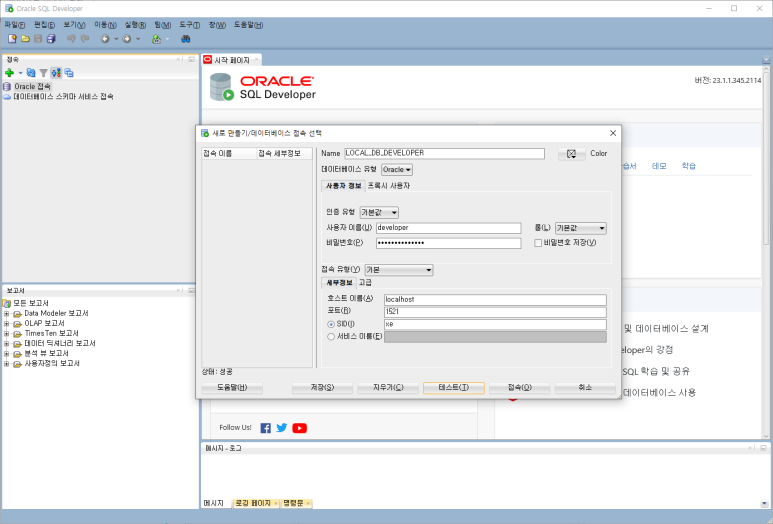Select 분석 뷰 보고서 in reports tree
Image resolution: width=773 pixels, height=524 pixels.
(46, 353)
